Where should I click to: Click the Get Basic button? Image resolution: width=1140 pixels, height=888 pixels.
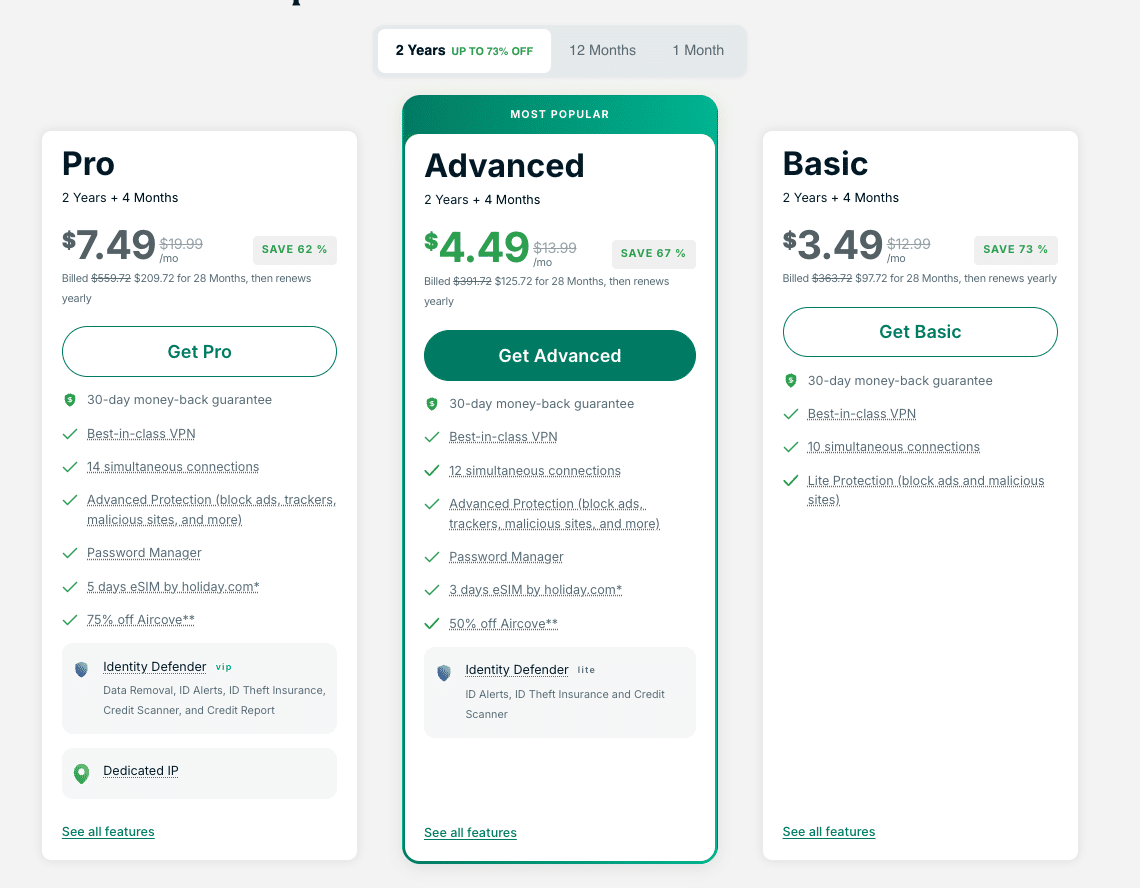tap(919, 331)
